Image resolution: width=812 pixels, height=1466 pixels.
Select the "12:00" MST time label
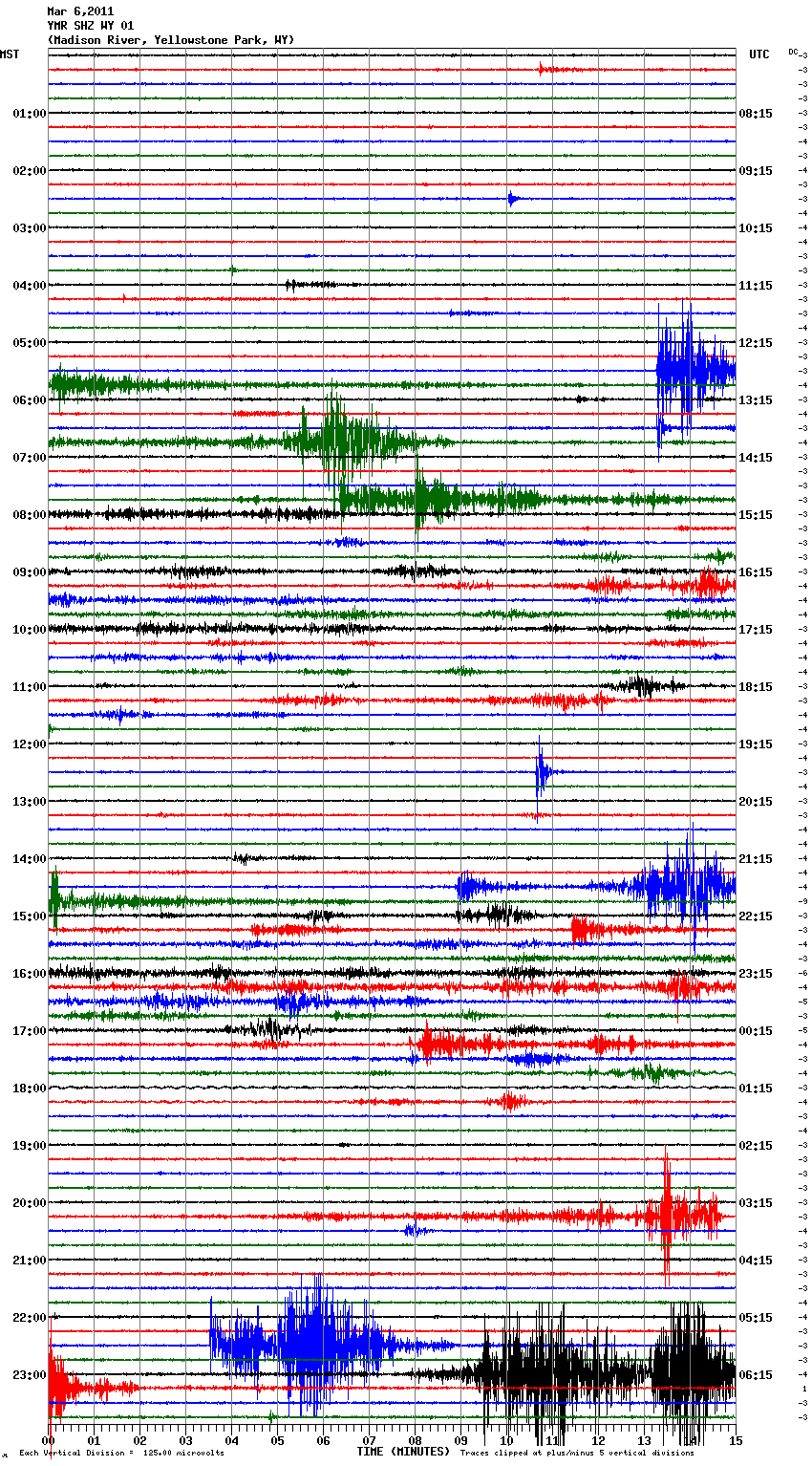30,744
